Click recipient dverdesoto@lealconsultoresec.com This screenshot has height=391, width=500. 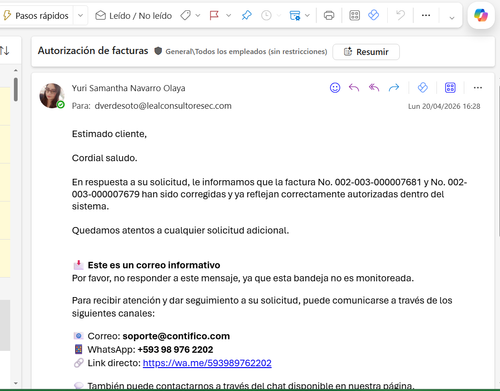pos(163,106)
